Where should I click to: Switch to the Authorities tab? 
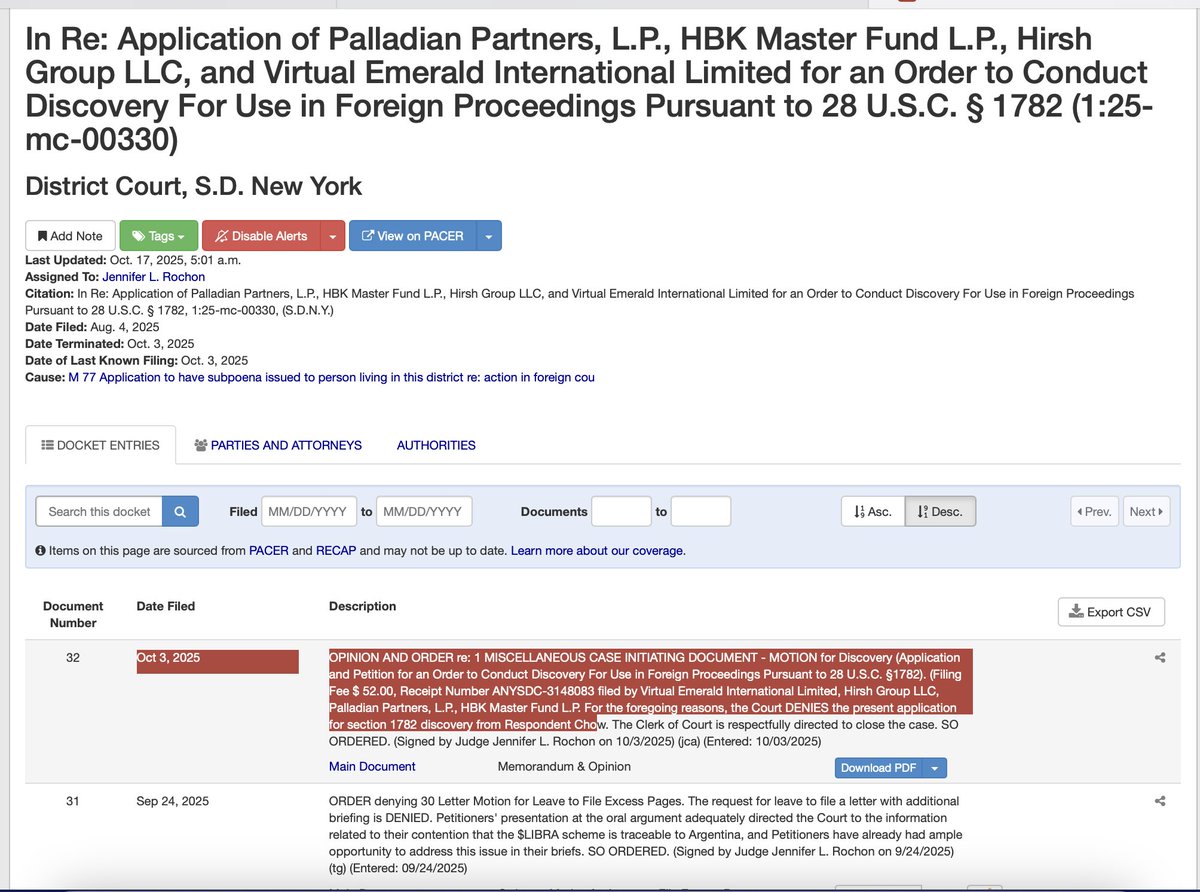tap(436, 445)
